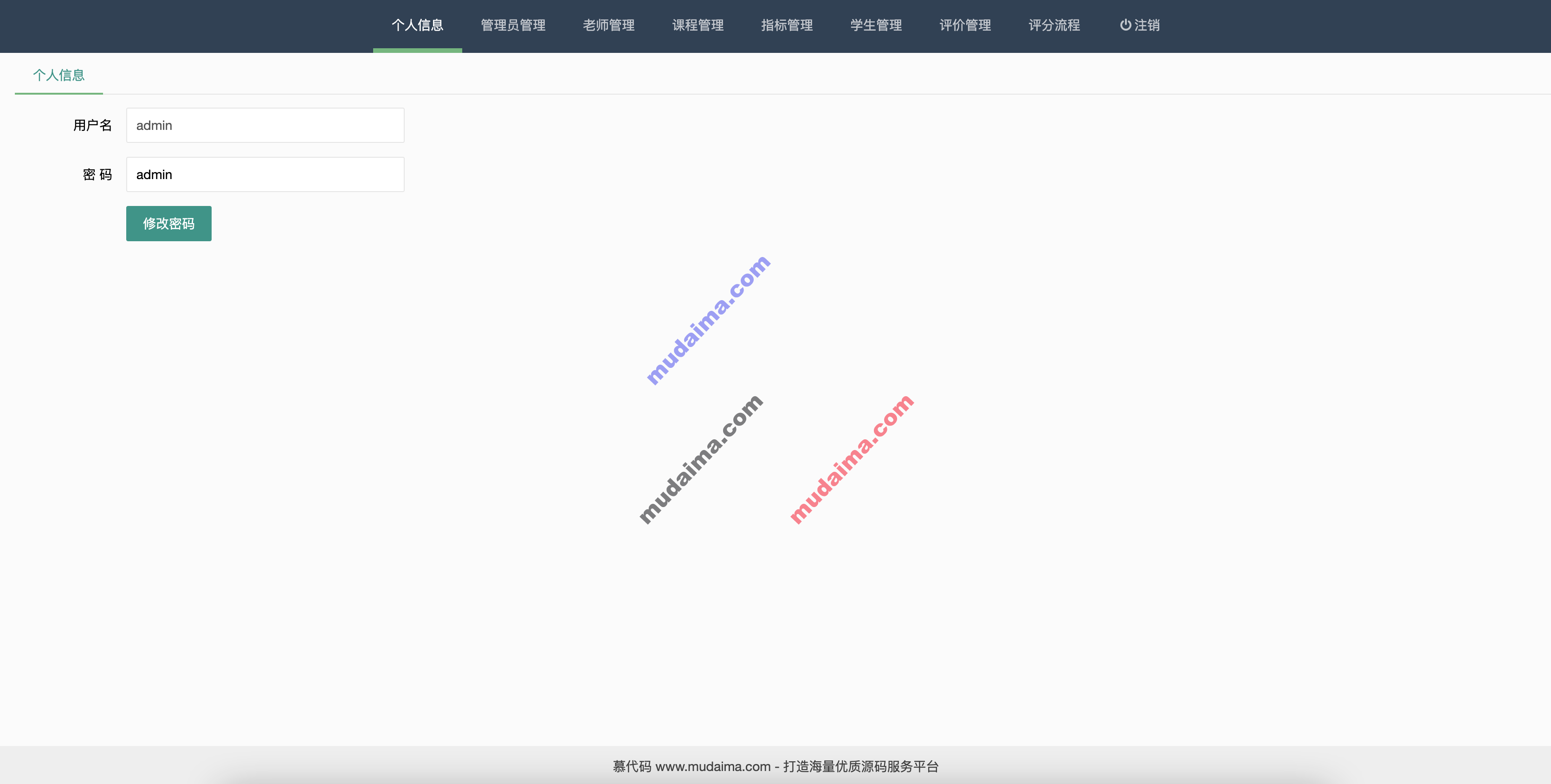Go to 评价管理 page
This screenshot has width=1551, height=784.
tap(965, 25)
